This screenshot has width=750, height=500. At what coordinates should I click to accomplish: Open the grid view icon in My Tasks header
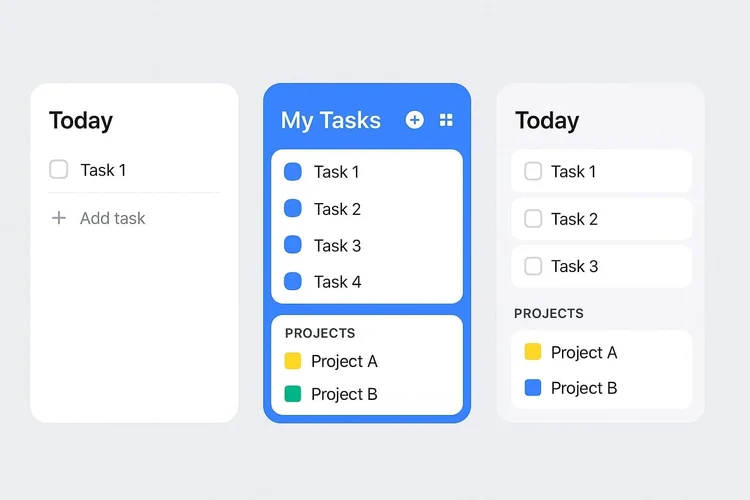click(446, 120)
